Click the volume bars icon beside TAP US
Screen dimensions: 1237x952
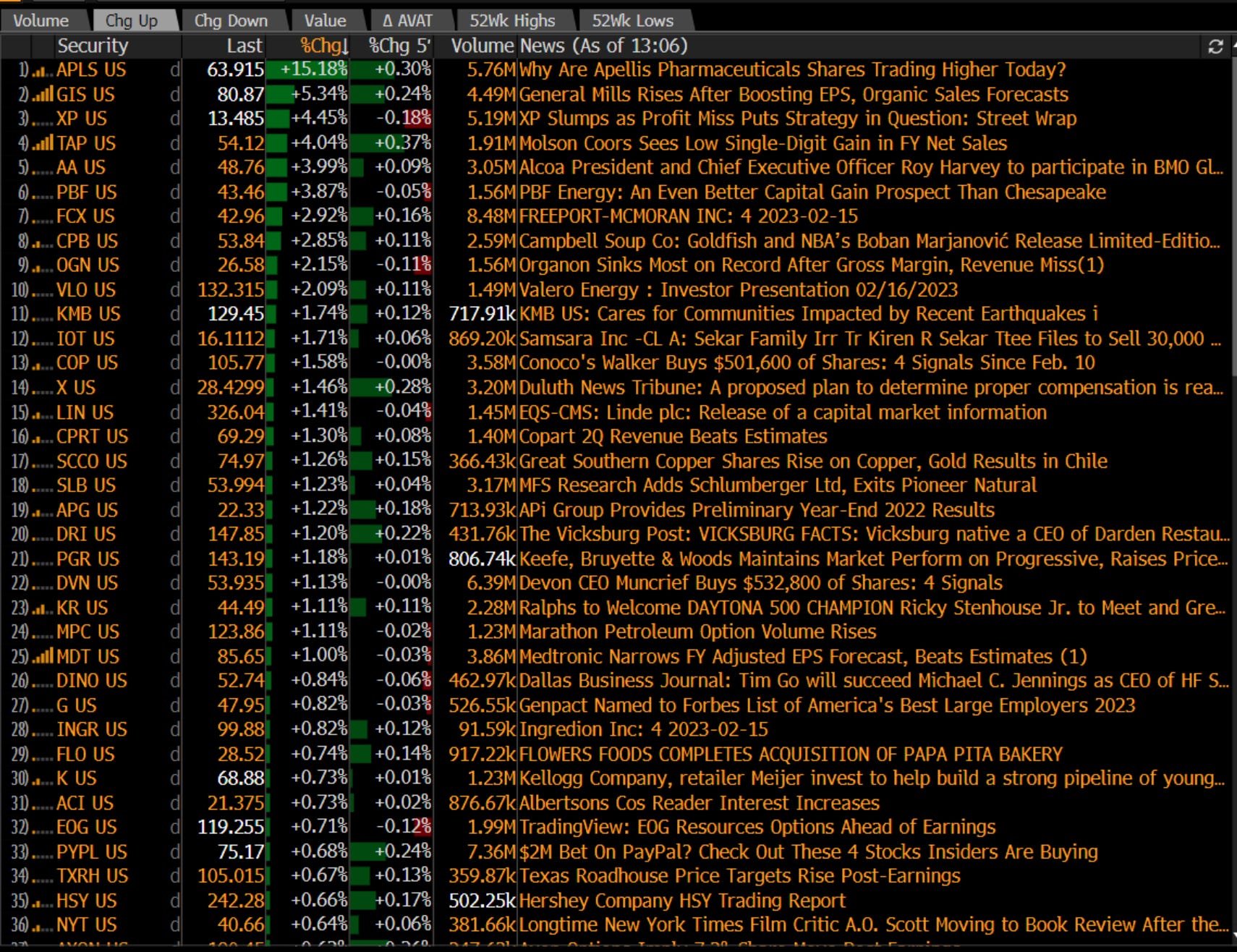coord(43,143)
